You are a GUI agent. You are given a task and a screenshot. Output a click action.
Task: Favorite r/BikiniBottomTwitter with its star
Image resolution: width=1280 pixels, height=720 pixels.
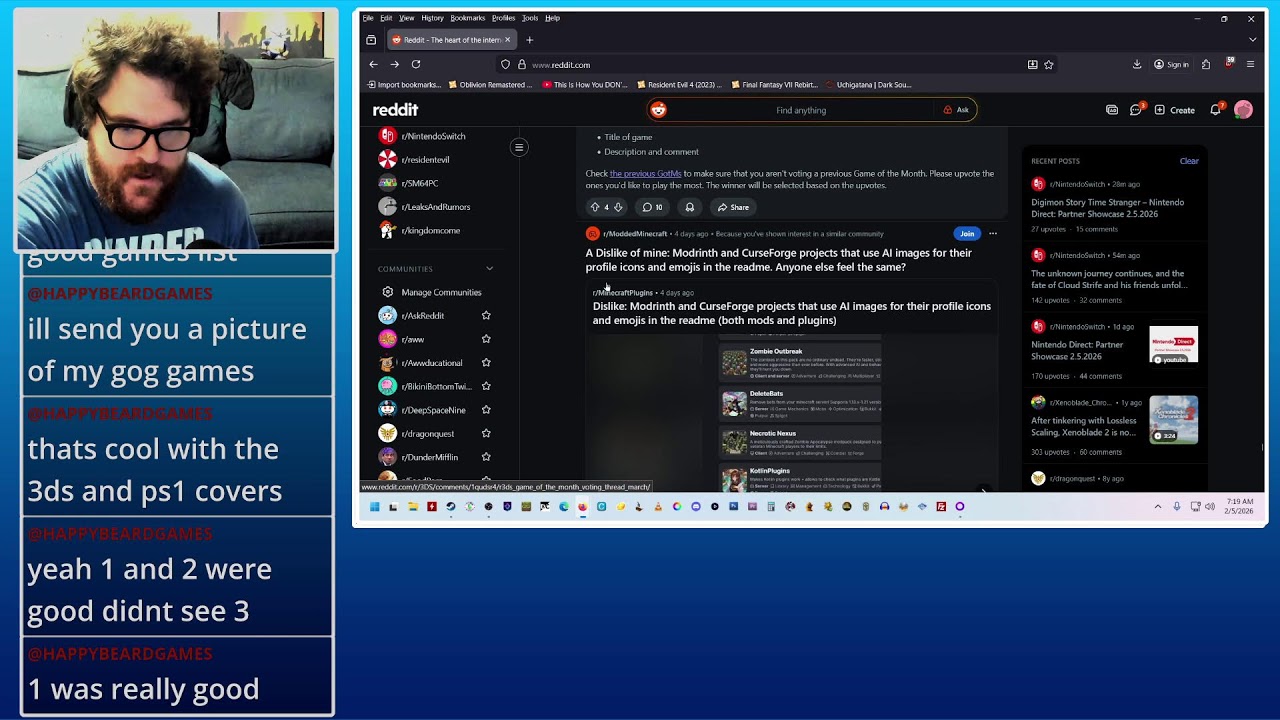pyautogui.click(x=486, y=386)
